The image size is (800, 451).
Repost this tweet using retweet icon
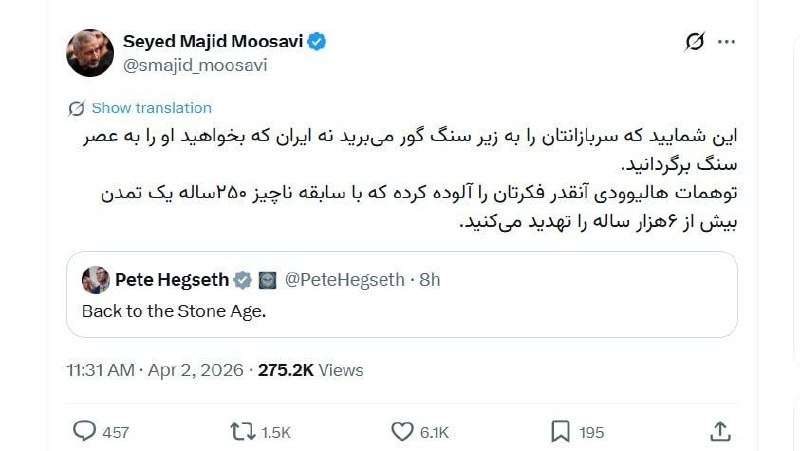coord(243,431)
